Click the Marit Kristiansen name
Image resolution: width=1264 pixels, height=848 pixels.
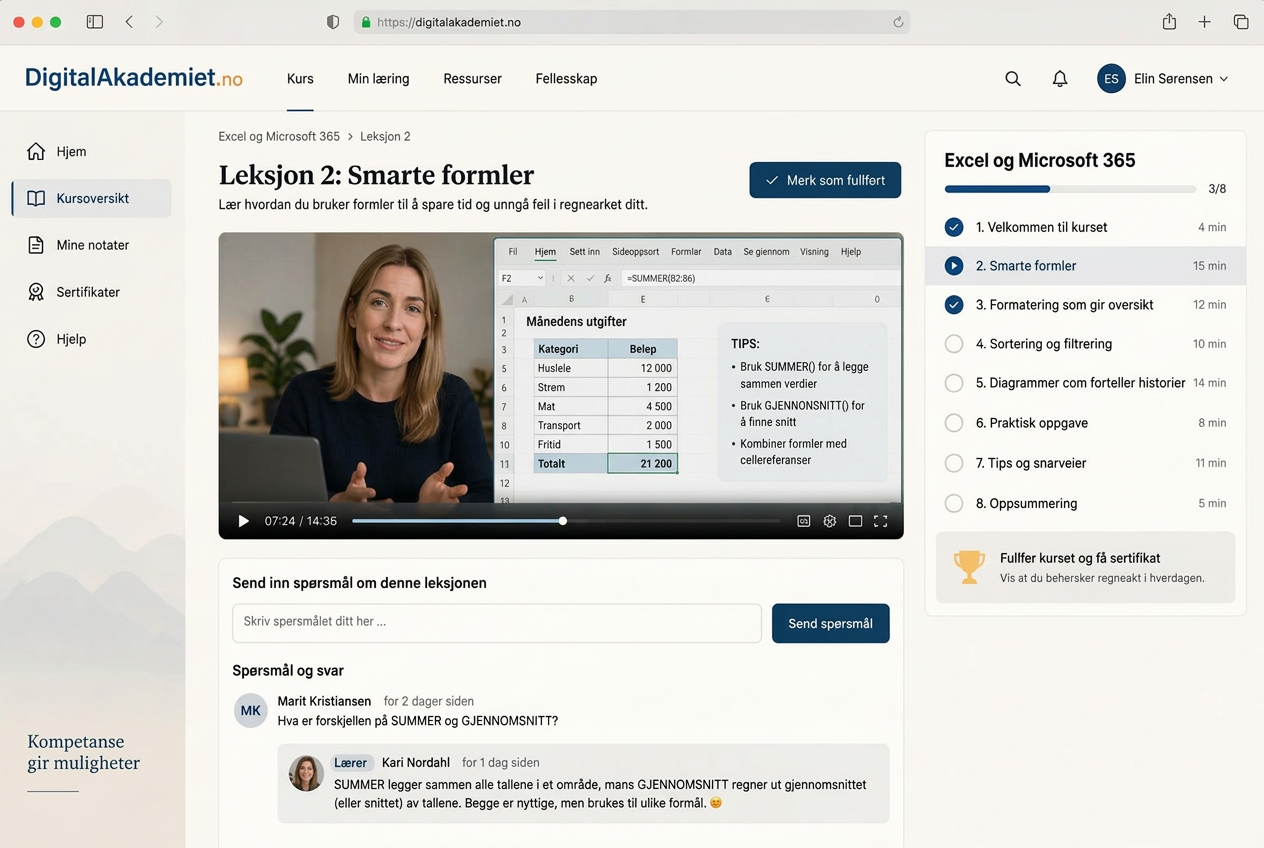[x=324, y=701]
